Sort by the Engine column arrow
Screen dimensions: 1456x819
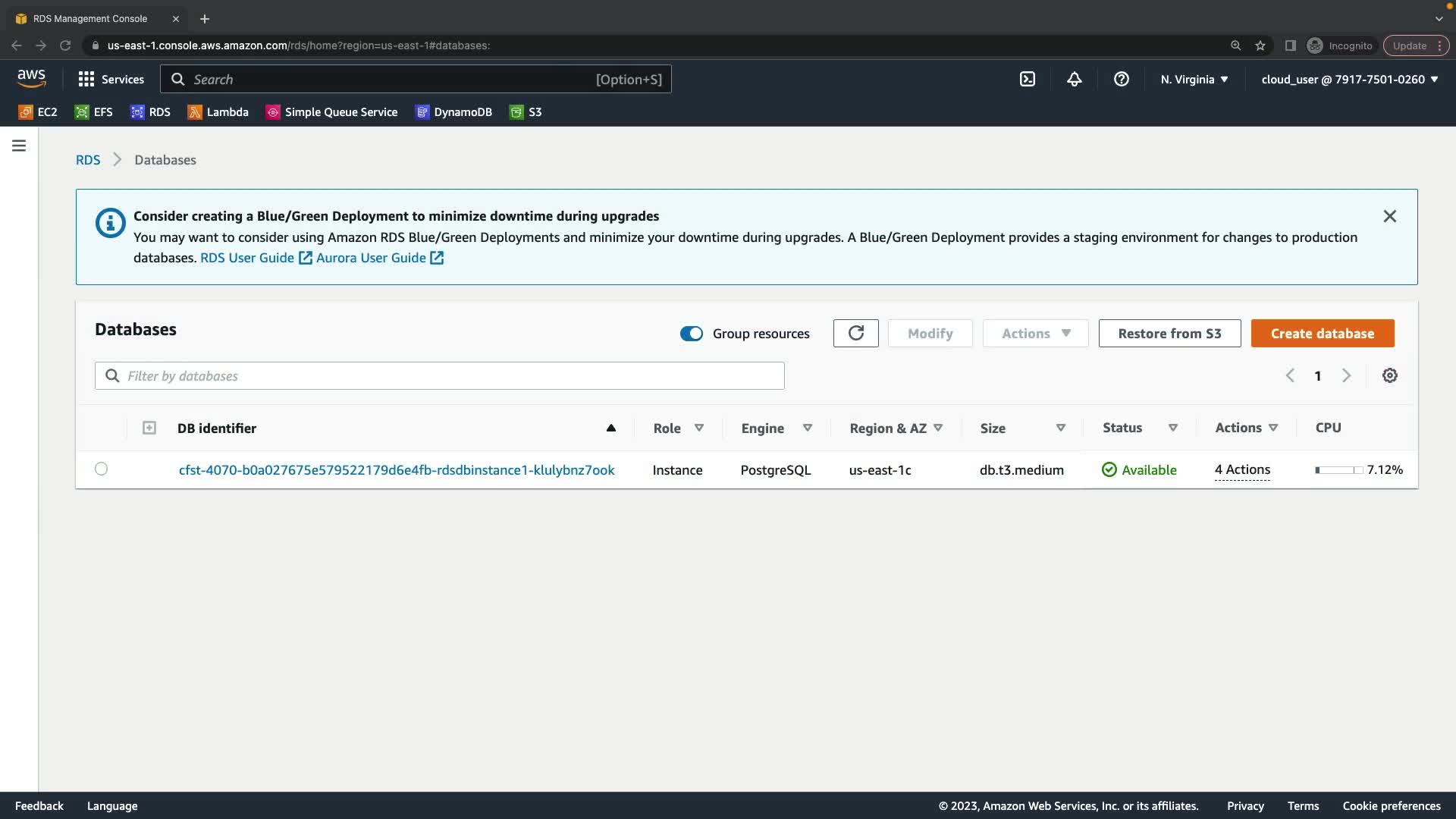coord(807,428)
